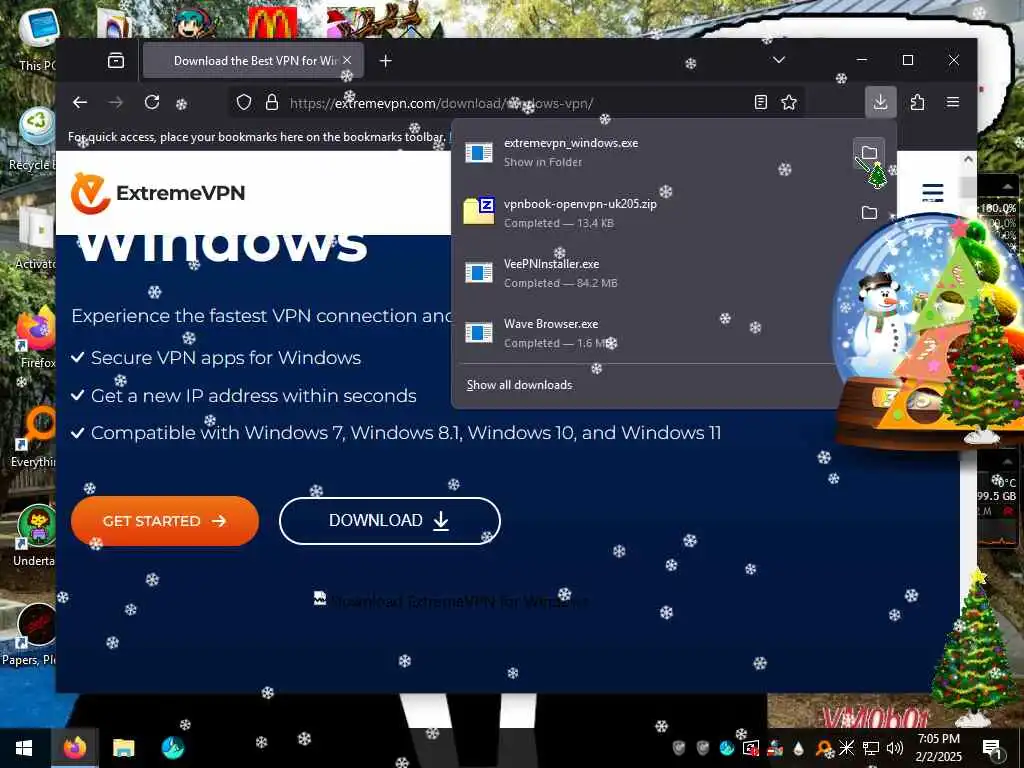Viewport: 1024px width, 768px height.
Task: Open extremevpn_windows.exe download entry
Action: click(x=653, y=152)
